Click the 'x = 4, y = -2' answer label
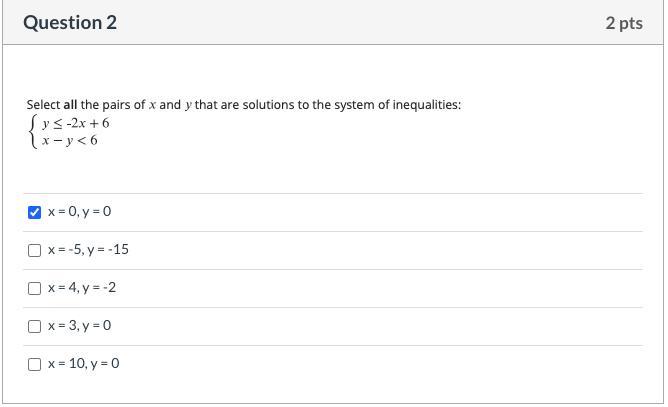This screenshot has height=407, width=668. pos(81,288)
